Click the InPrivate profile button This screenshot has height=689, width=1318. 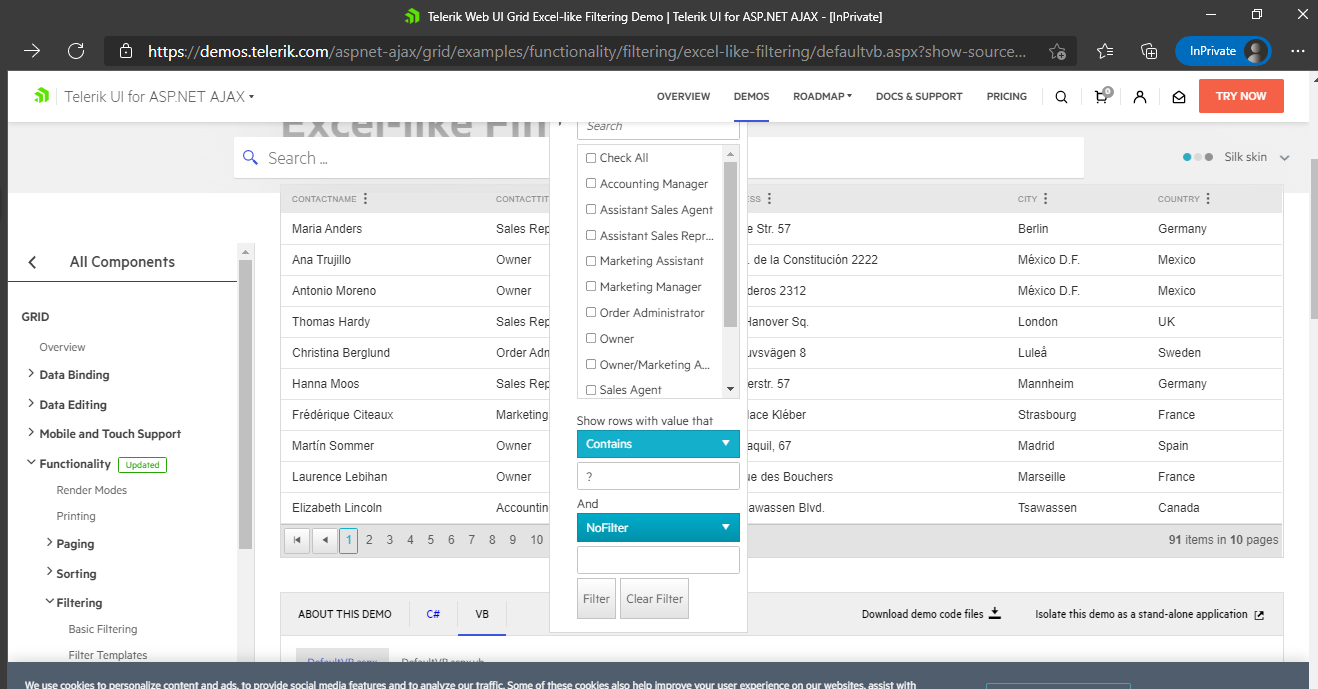[1222, 51]
